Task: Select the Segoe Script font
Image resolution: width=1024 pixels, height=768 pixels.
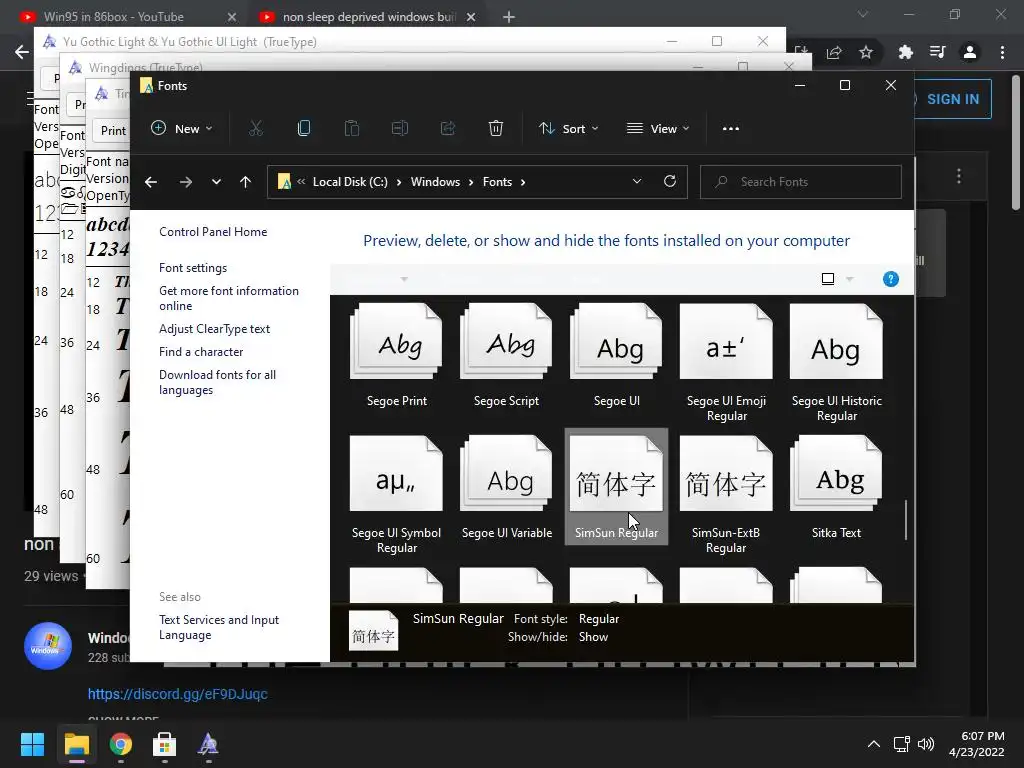Action: [x=506, y=356]
